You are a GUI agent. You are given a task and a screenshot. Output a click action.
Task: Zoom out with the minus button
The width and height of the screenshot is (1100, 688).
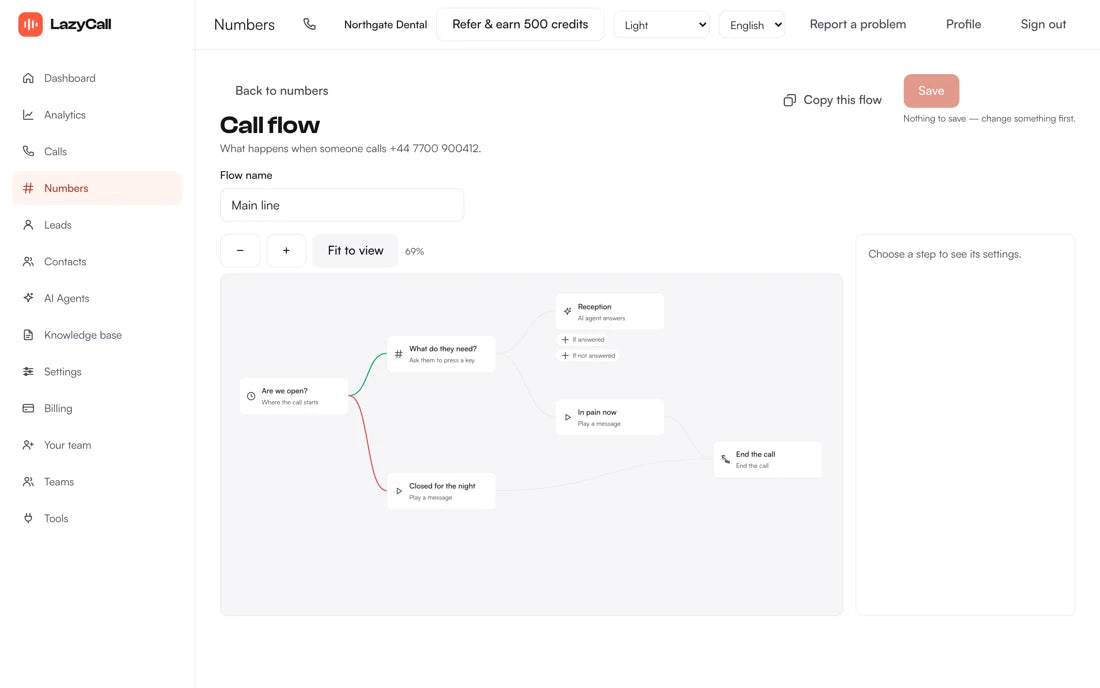point(240,250)
